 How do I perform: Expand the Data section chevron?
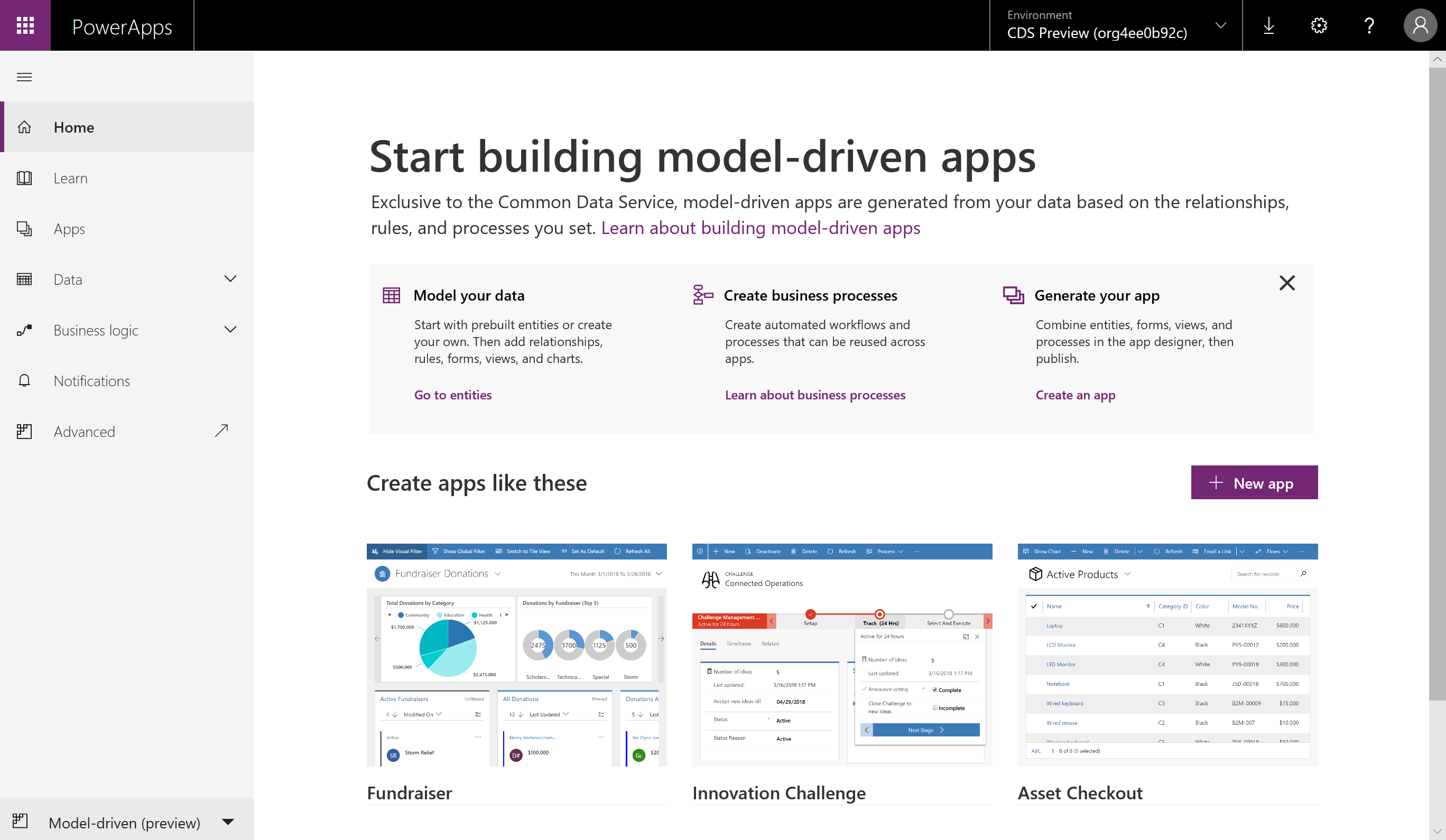click(229, 279)
